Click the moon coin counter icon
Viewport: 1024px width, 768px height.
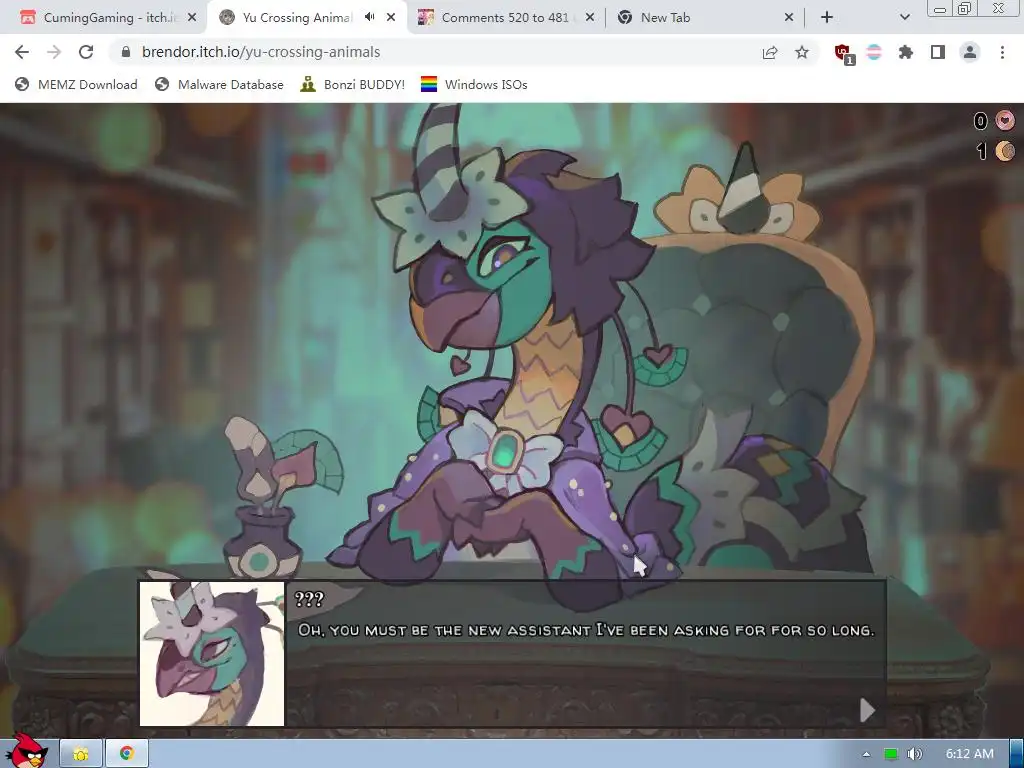[1005, 151]
